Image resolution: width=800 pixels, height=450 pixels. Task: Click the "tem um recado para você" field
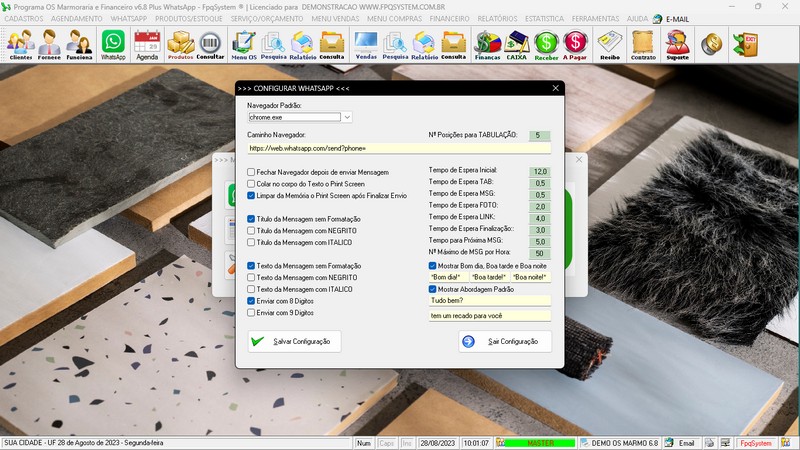(x=490, y=316)
